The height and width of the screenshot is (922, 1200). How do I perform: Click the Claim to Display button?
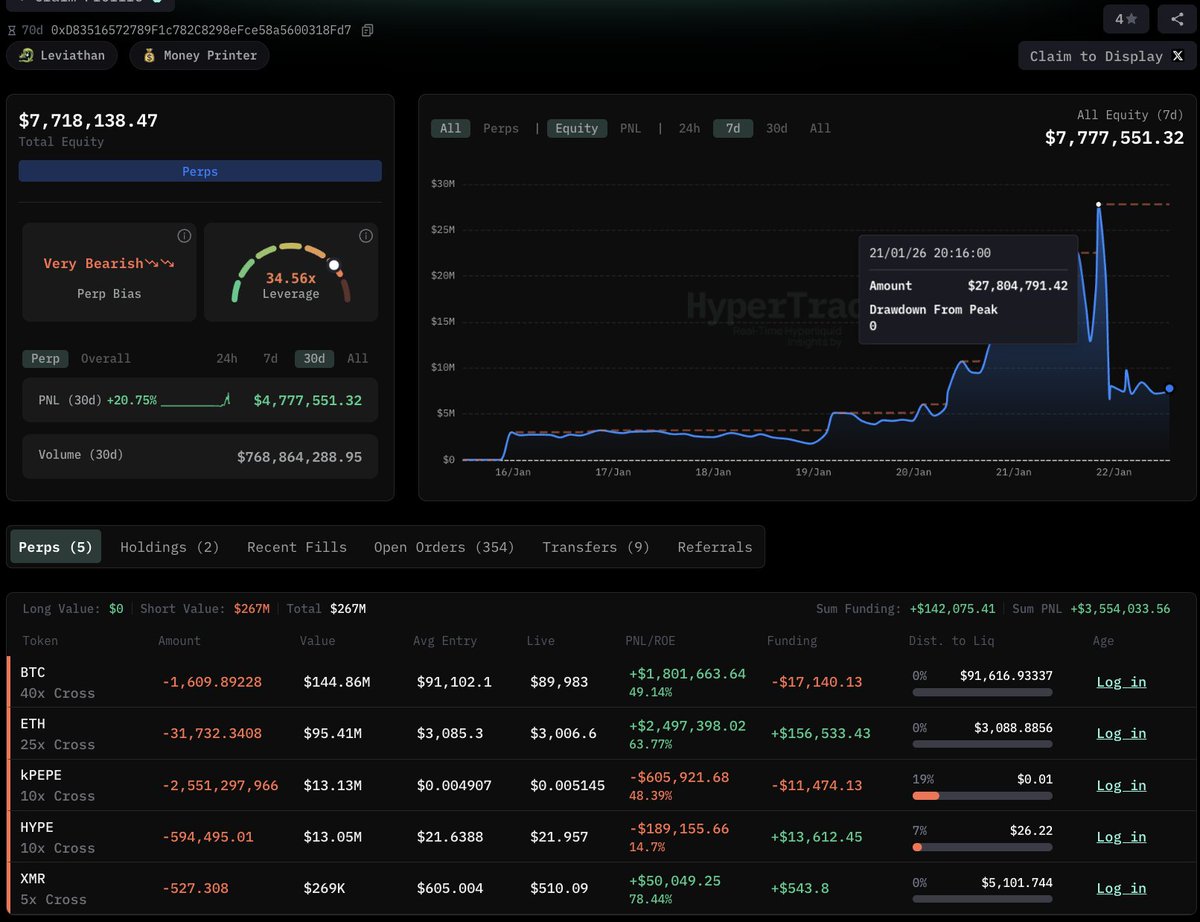point(1107,56)
